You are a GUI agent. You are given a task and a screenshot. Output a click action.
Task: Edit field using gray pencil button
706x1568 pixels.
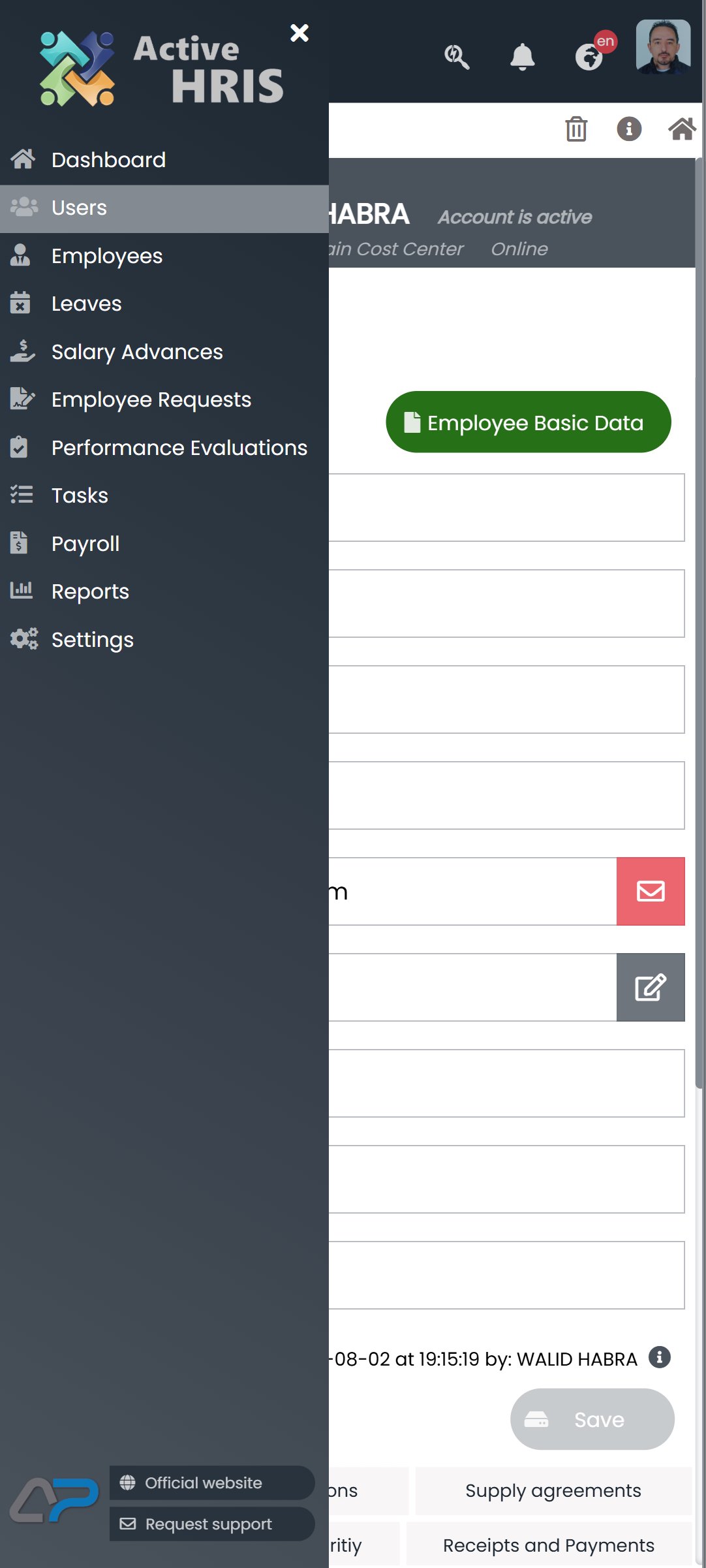(651, 987)
